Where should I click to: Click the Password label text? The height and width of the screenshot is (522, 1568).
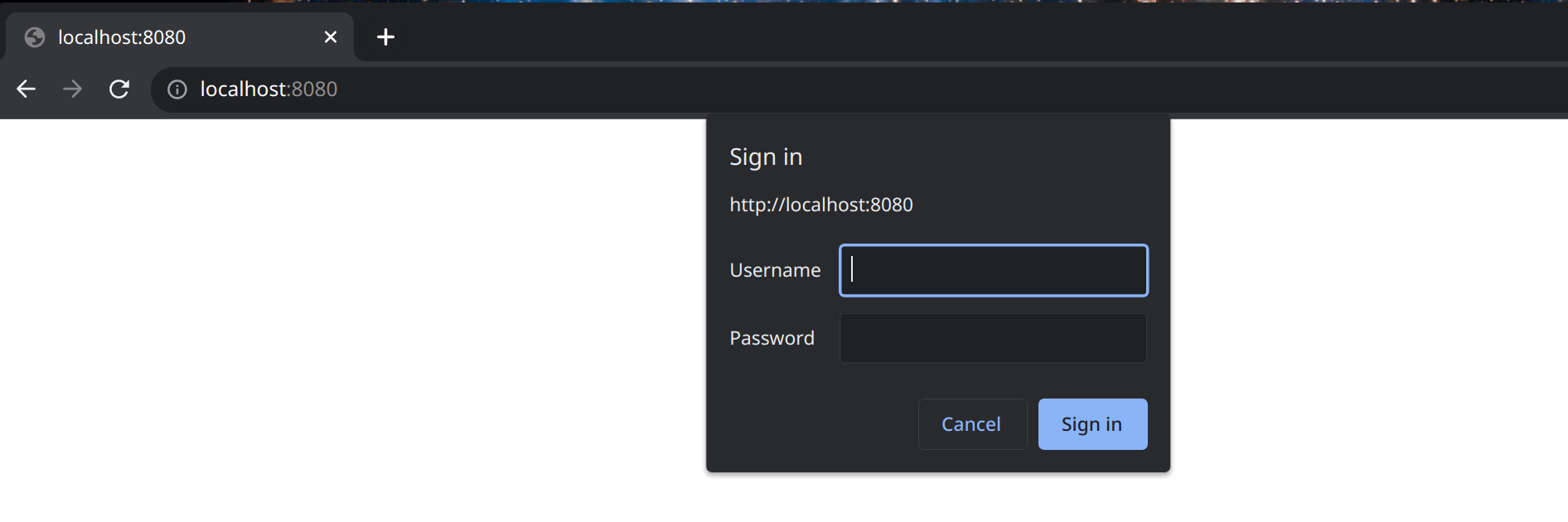(772, 338)
